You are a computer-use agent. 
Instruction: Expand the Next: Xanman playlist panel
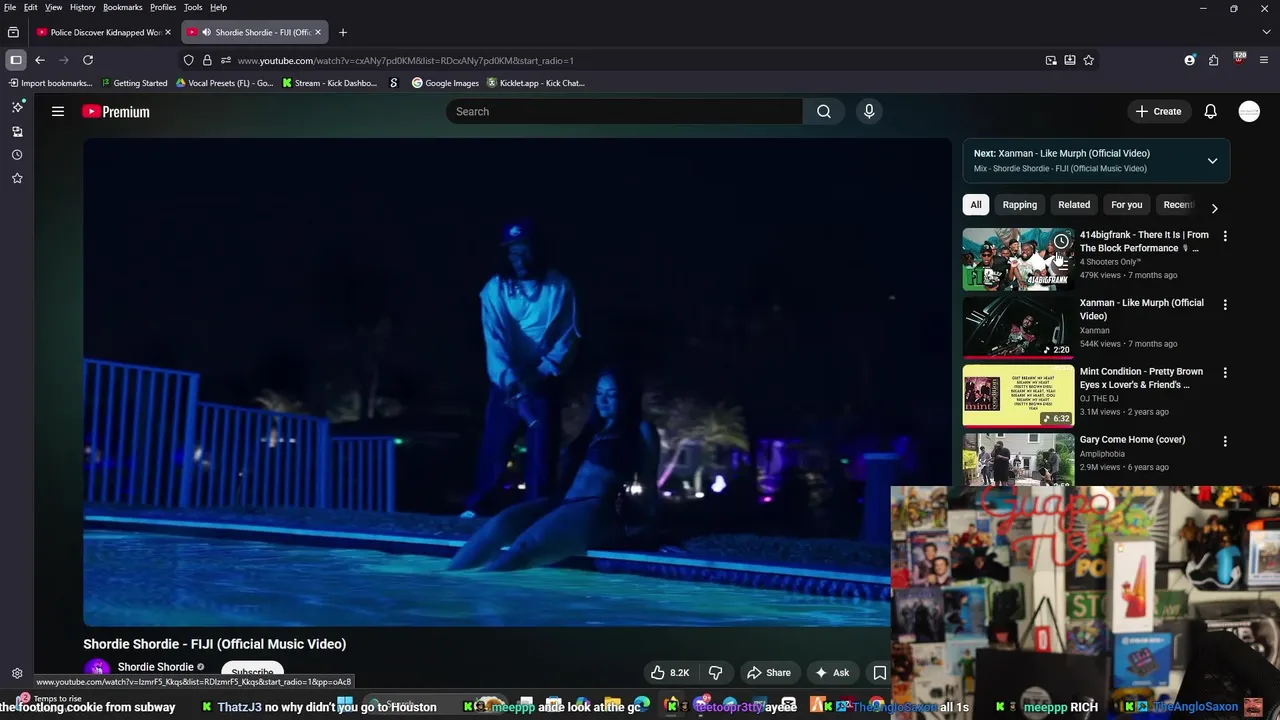1212,161
